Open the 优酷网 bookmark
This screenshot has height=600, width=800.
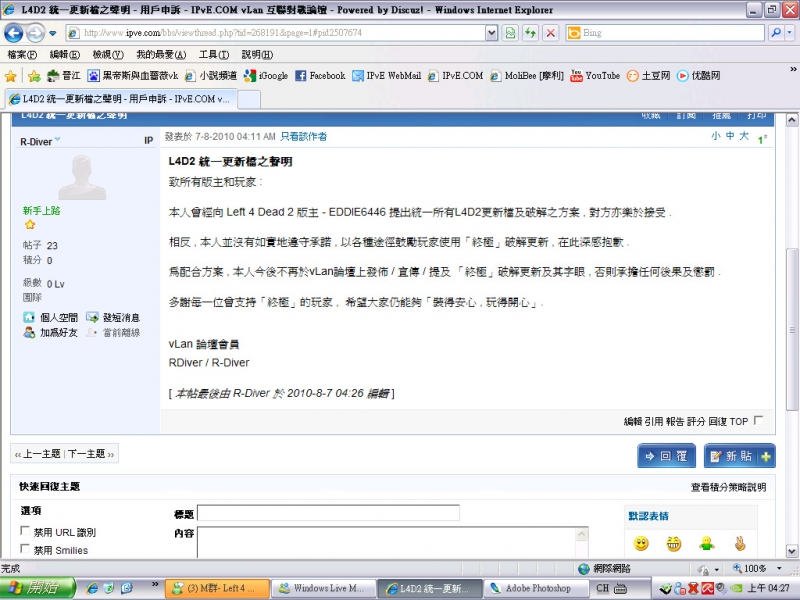pyautogui.click(x=698, y=76)
